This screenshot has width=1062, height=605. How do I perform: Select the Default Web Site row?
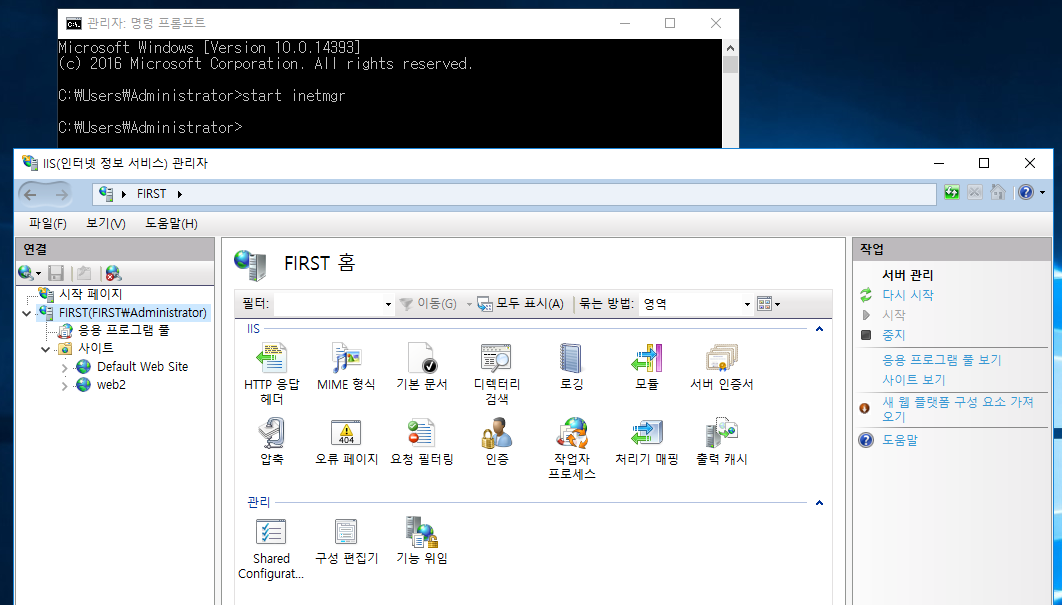tap(142, 367)
